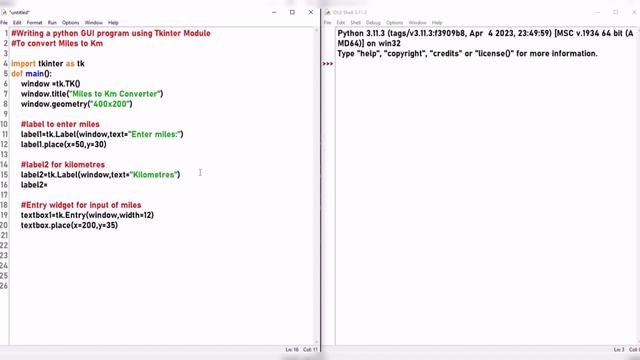Click the 'Type "help", "copyright"' information line
This screenshot has height=360, width=640.
point(467,53)
